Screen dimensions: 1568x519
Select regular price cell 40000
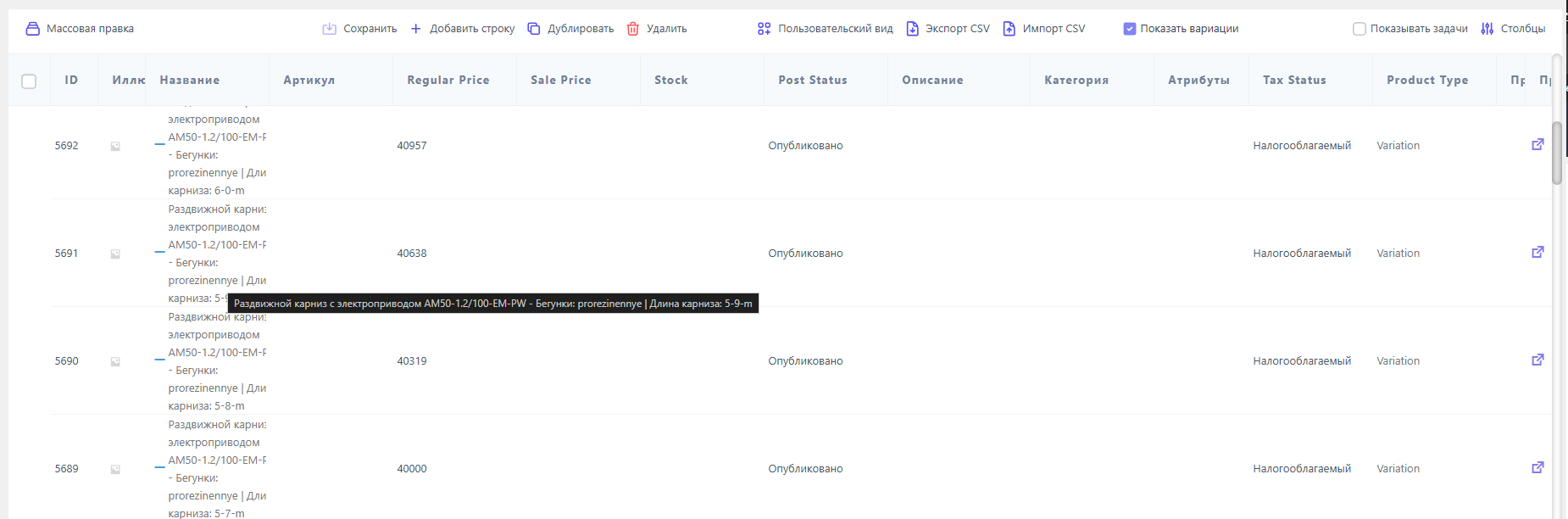coord(412,469)
